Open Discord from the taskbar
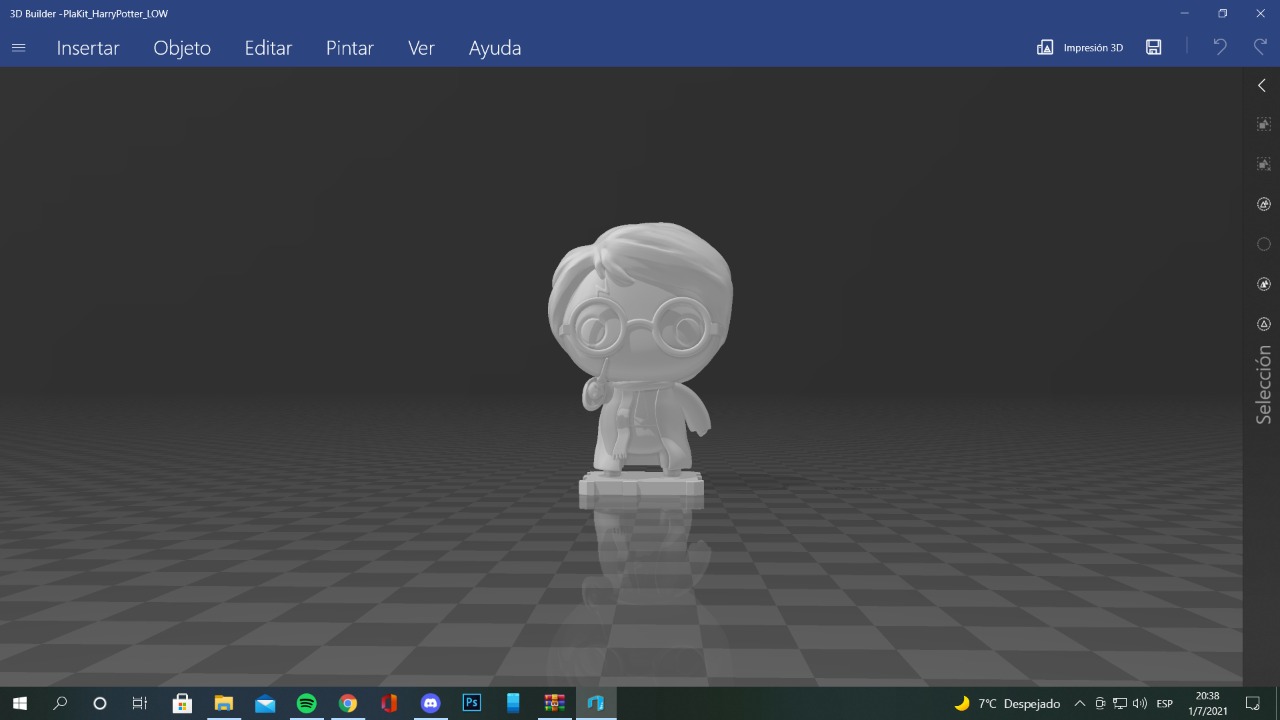Viewport: 1280px width, 720px height. coord(430,703)
